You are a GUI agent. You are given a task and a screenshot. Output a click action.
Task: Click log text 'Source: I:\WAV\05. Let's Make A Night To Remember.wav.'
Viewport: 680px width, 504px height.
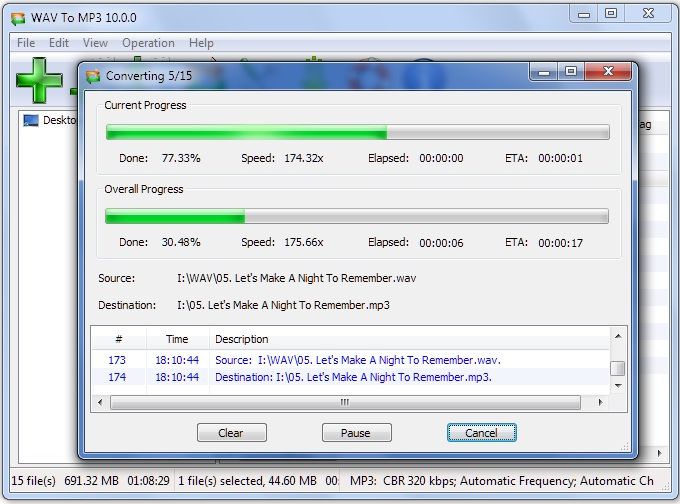pos(358,360)
